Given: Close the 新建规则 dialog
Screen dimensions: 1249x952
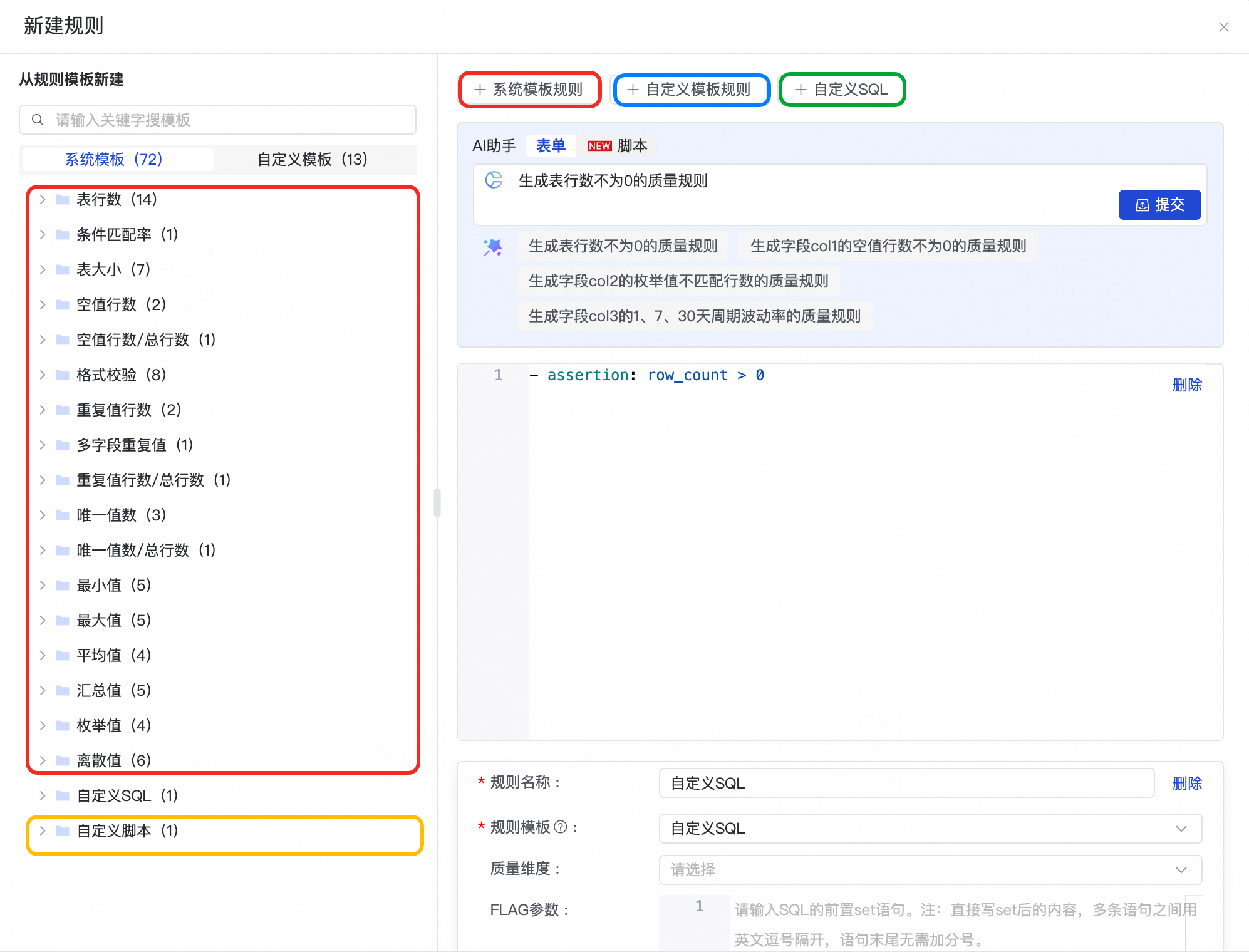Looking at the screenshot, I should coord(1223,27).
